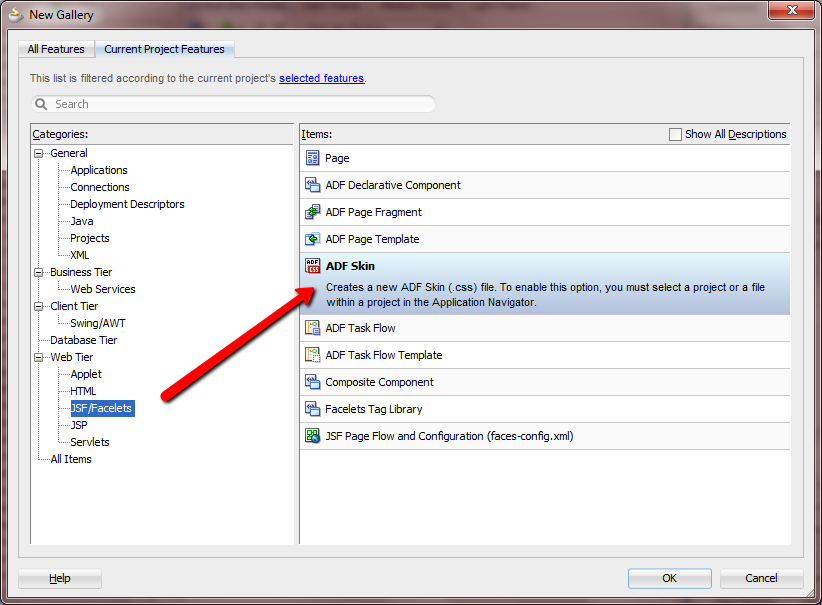Pick Composite Component item text

[380, 382]
